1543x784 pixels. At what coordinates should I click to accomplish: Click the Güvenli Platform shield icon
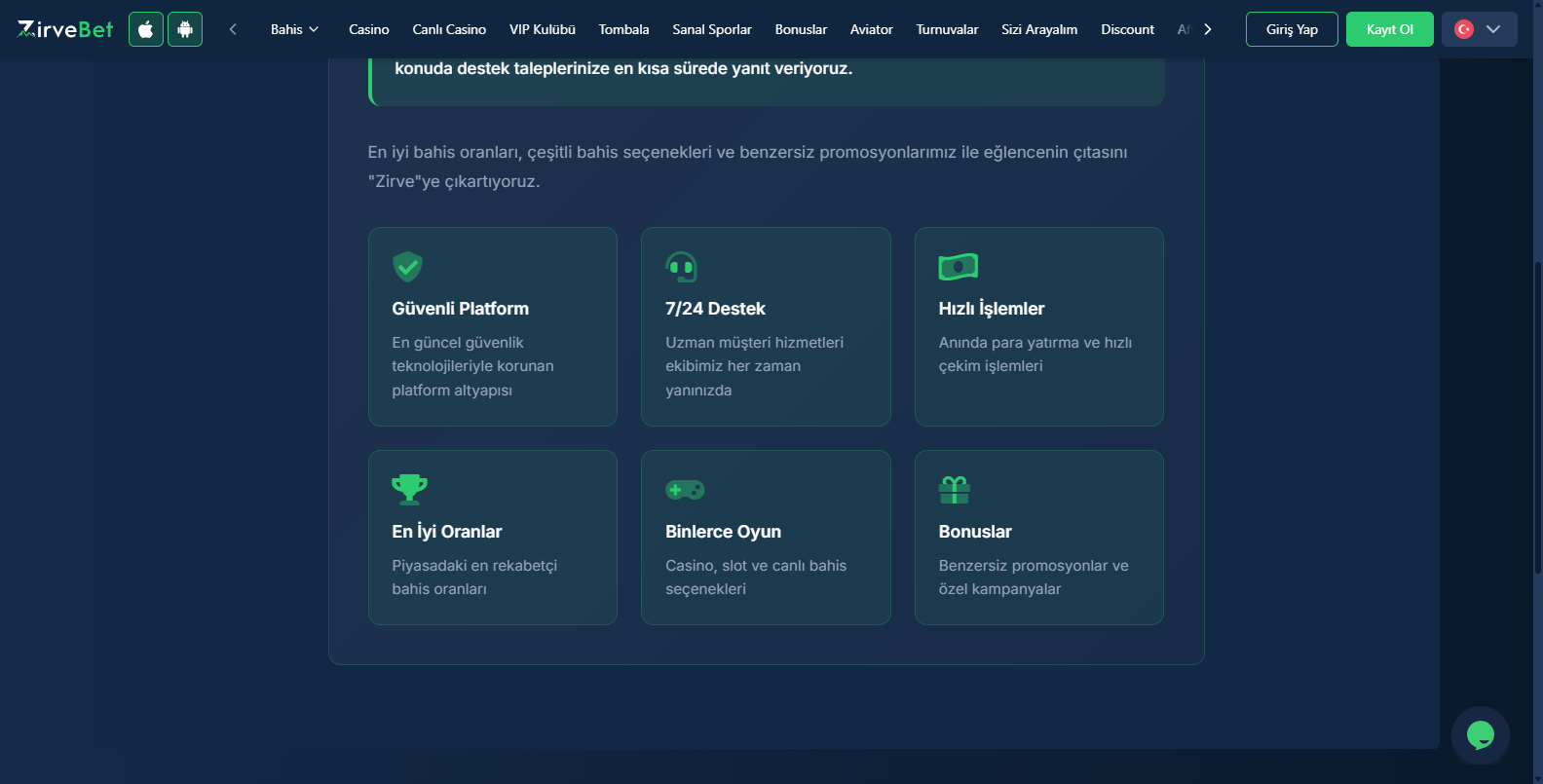[407, 266]
